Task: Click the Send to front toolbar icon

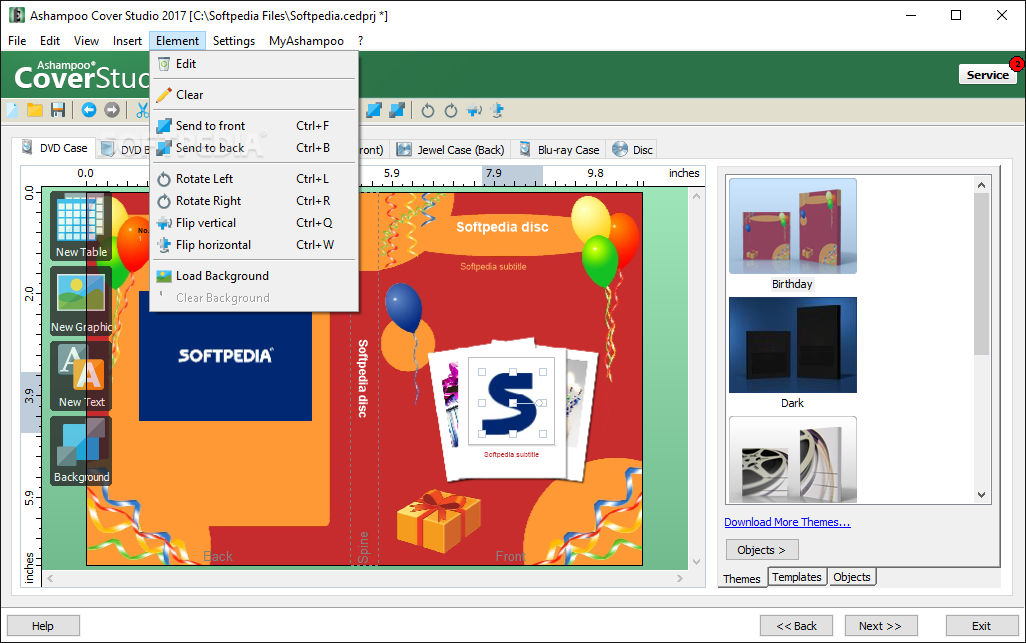Action: (x=374, y=110)
